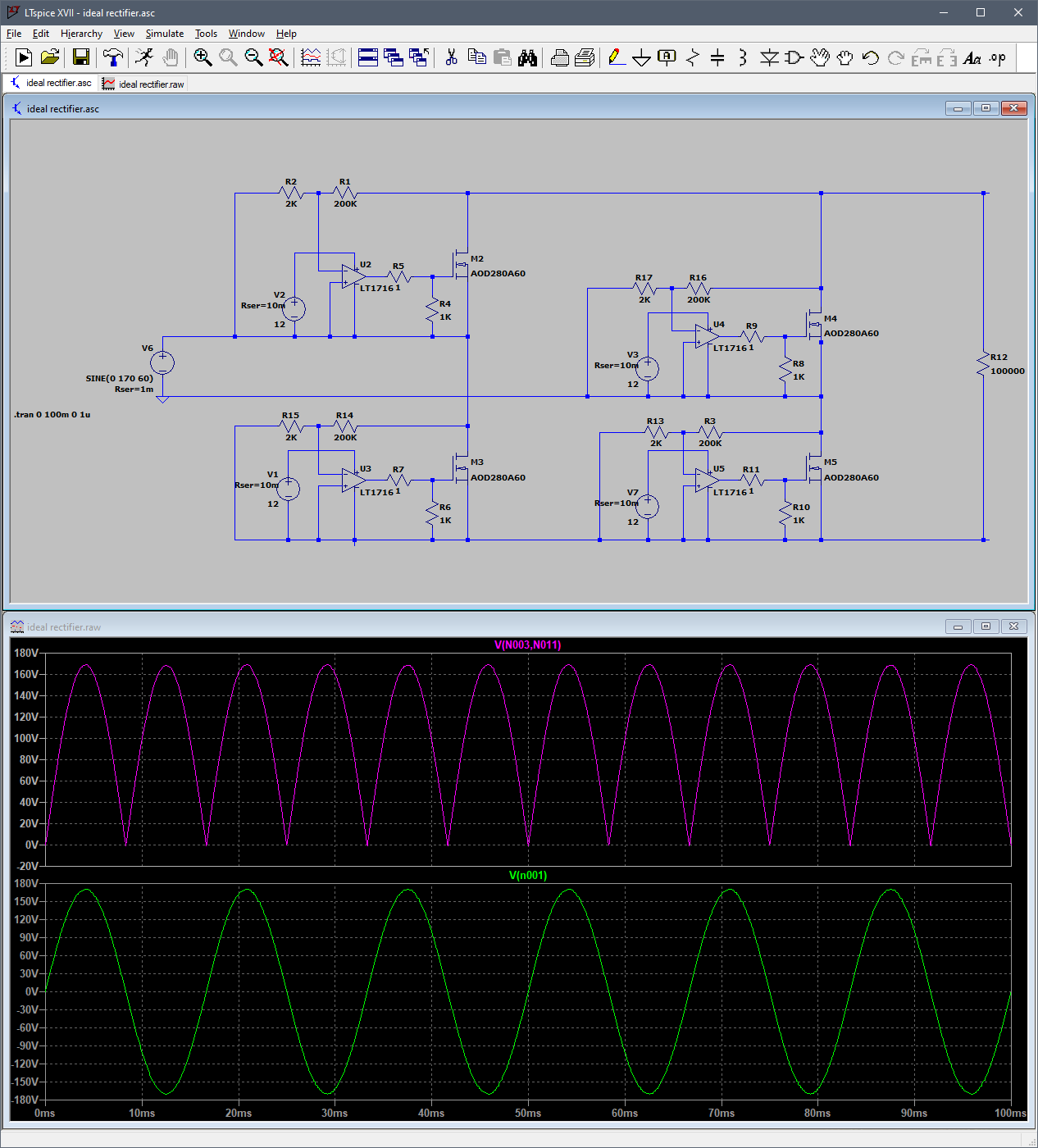Select voltage source V1 symbol

click(288, 490)
